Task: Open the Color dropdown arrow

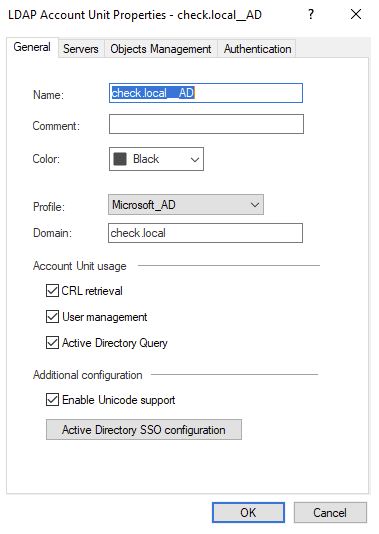Action: pos(195,159)
